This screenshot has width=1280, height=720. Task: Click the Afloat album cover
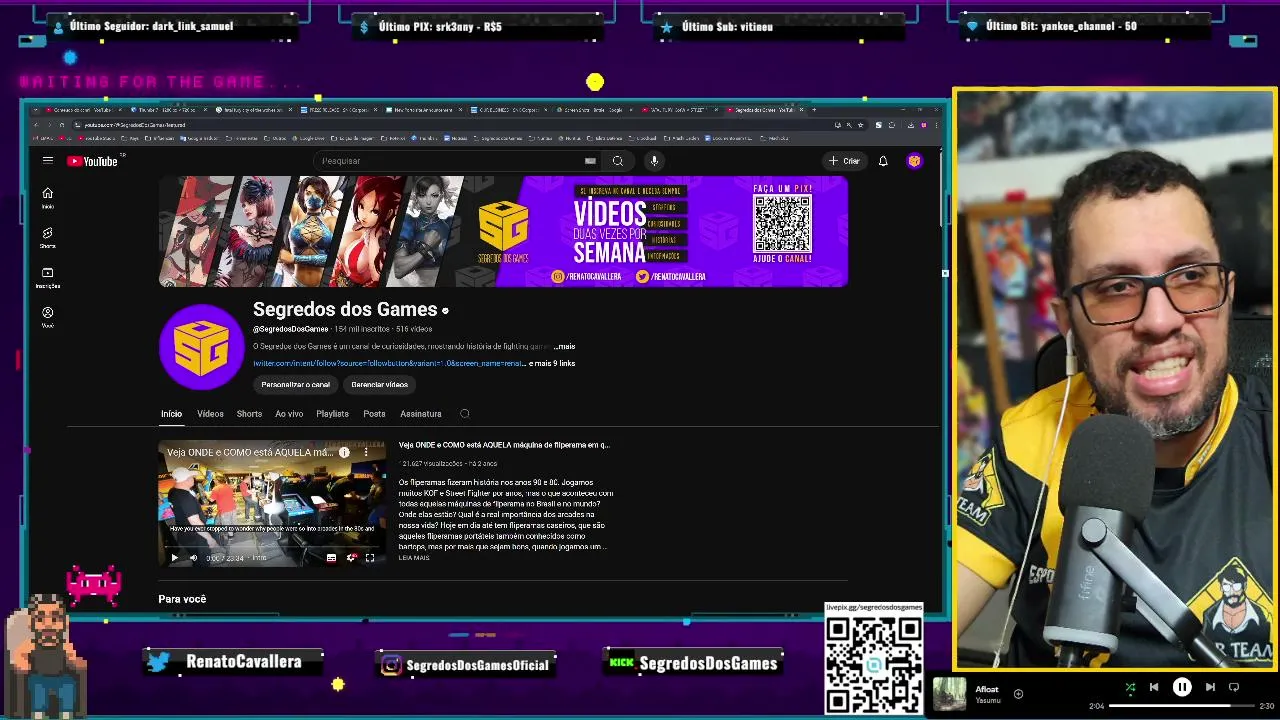pyautogui.click(x=950, y=694)
